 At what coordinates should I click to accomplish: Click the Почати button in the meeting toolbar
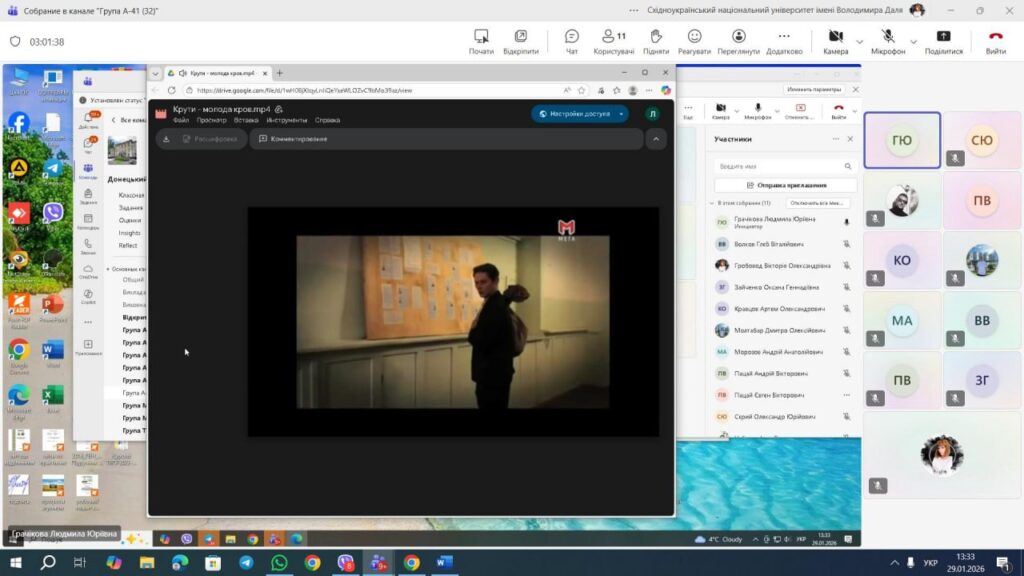point(481,40)
